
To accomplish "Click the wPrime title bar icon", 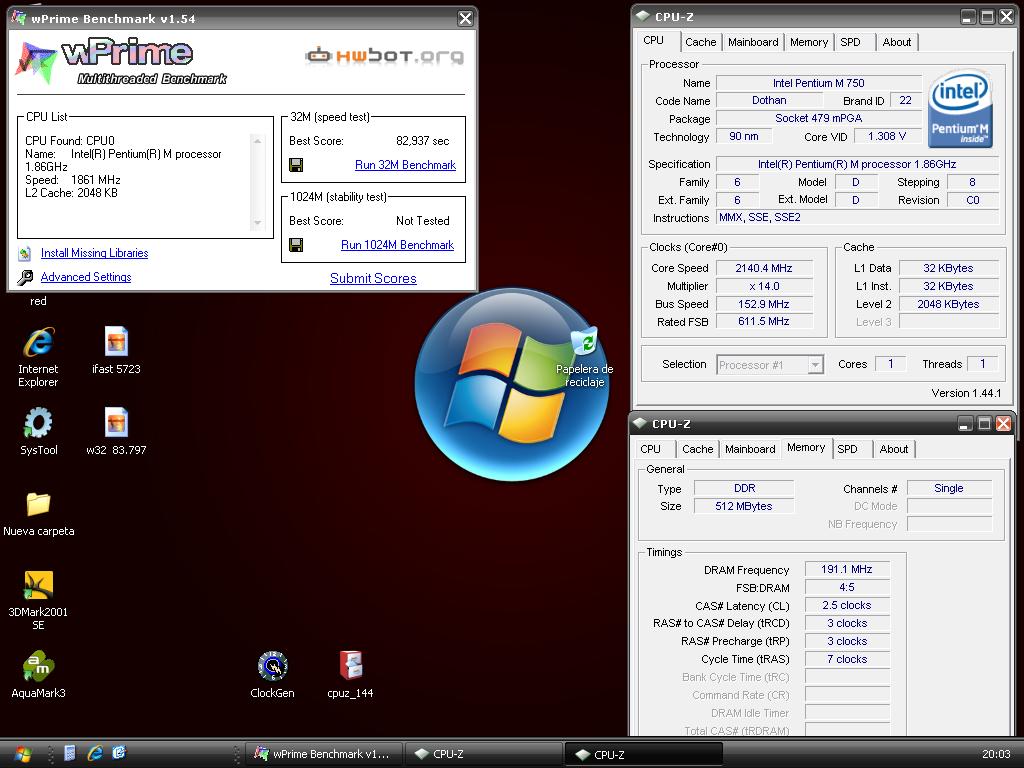I will coord(18,18).
